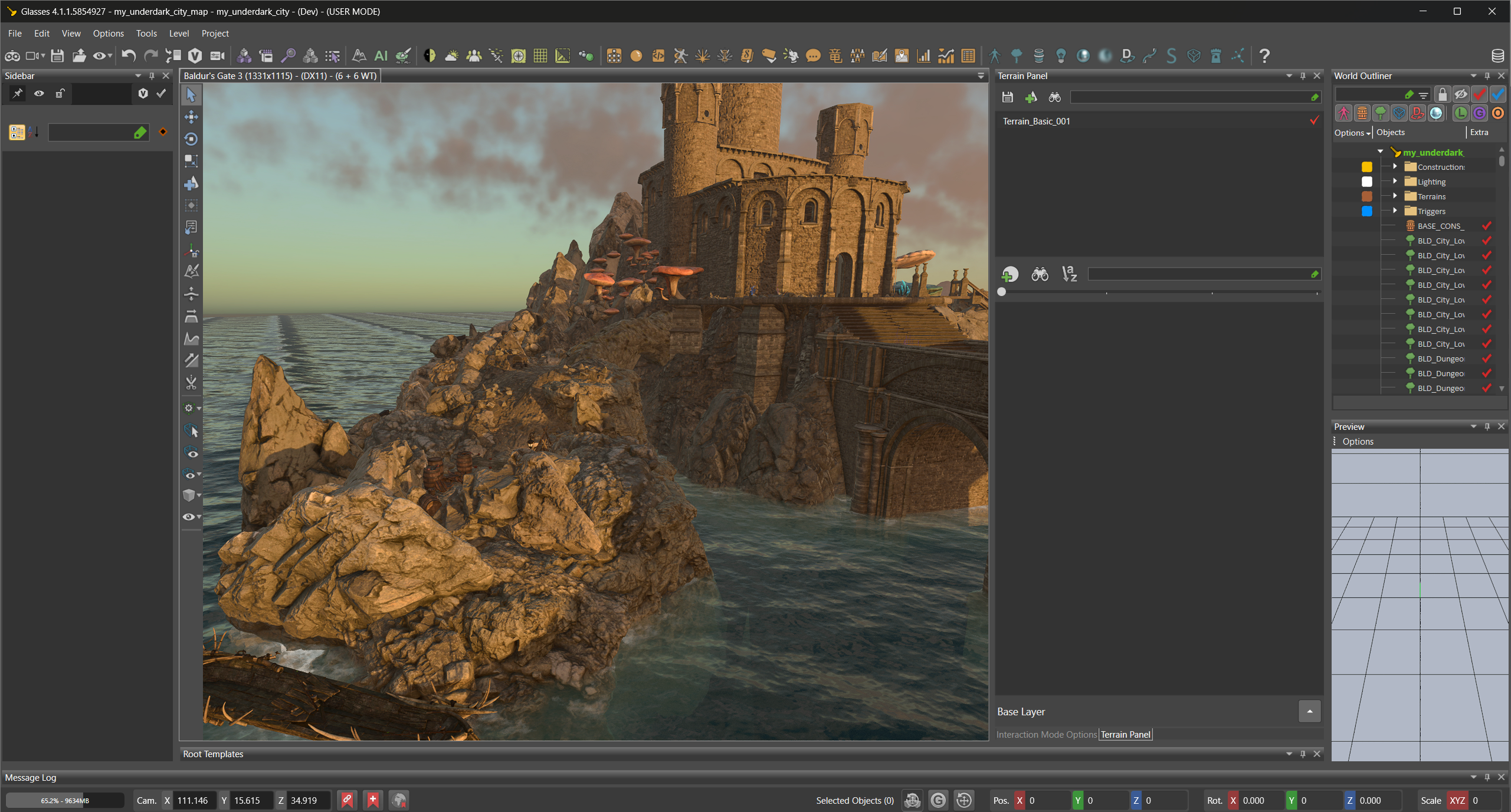The height and width of the screenshot is (812, 1511).
Task: Toggle the green tree scenery filter in Outliner
Action: click(x=1381, y=113)
